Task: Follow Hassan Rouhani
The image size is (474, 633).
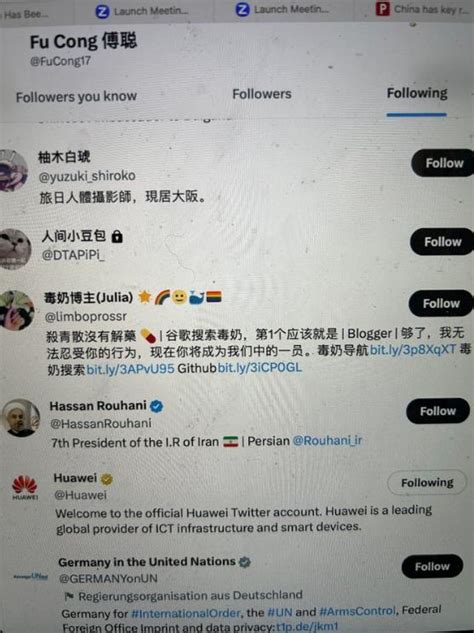Action: pos(438,411)
